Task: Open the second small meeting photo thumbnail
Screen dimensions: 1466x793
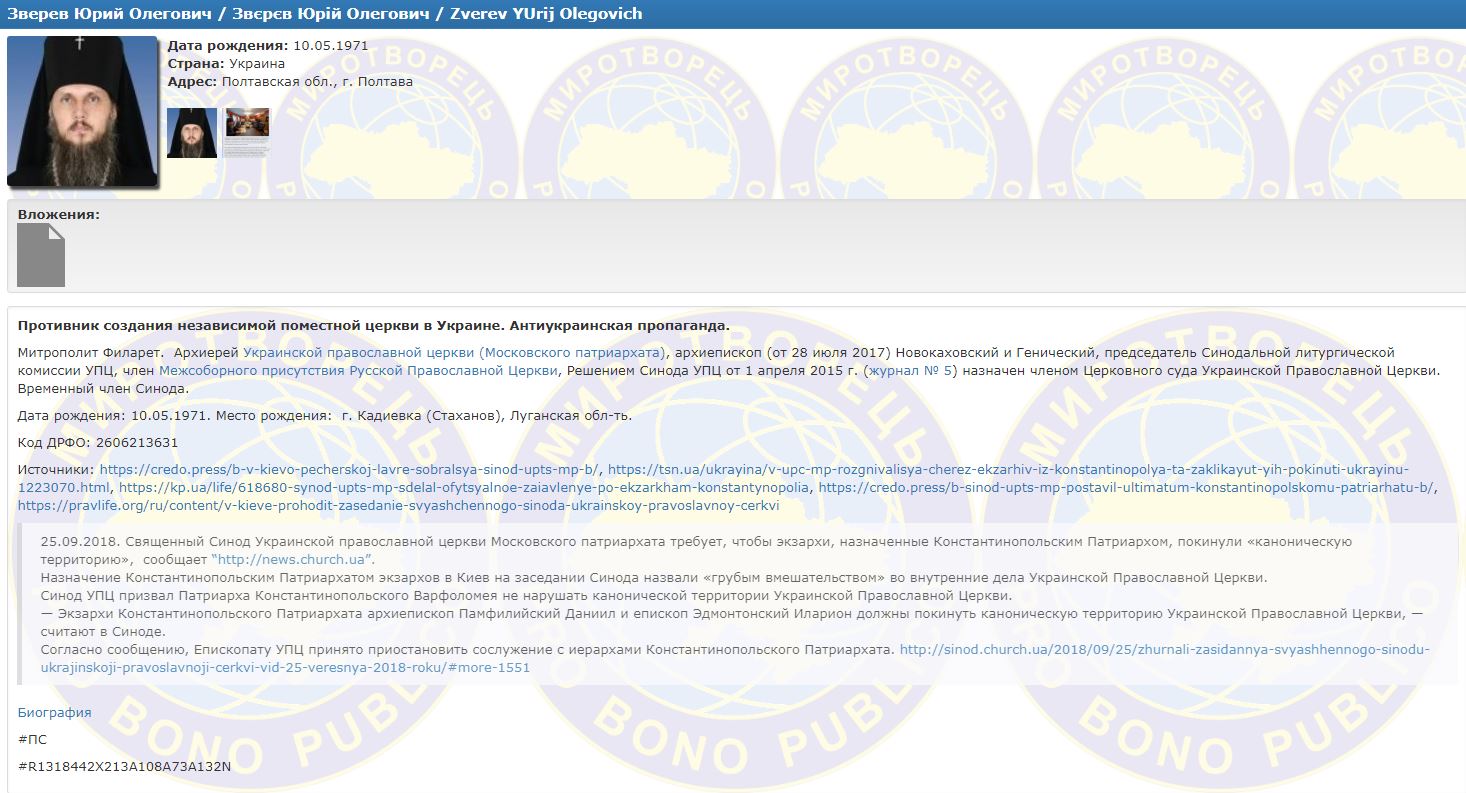Action: tap(247, 133)
